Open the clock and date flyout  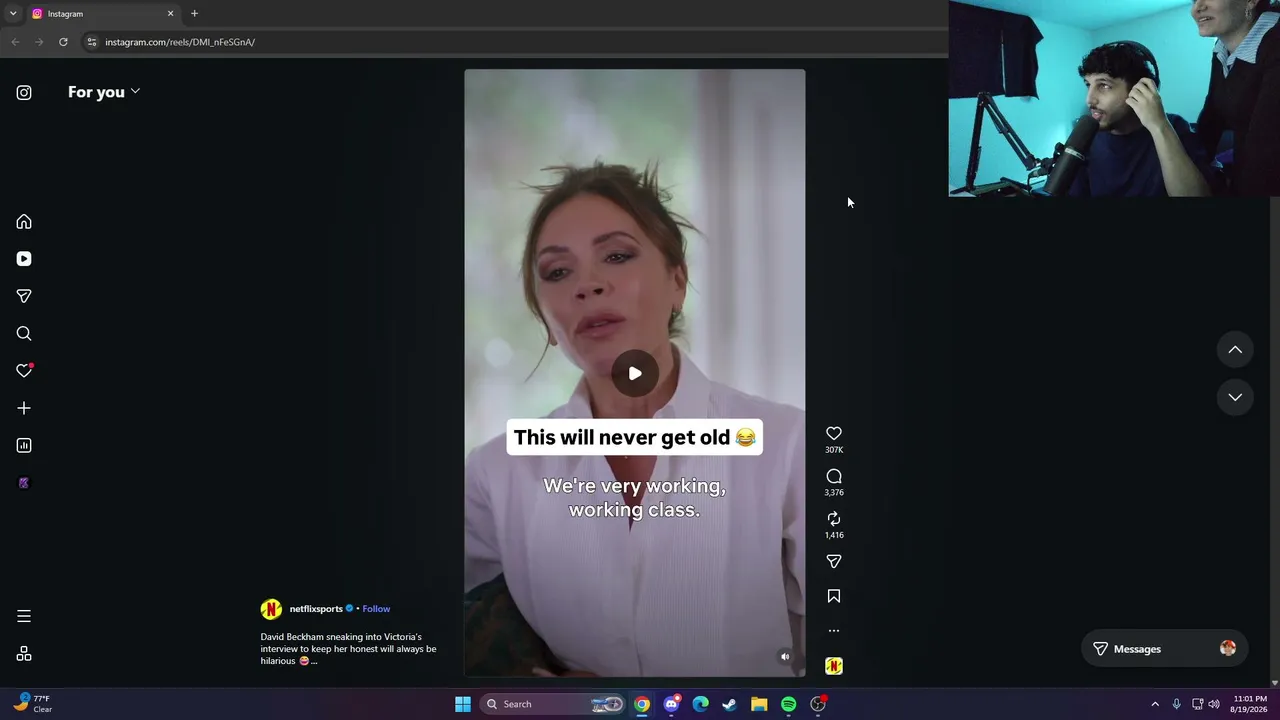tap(1250, 704)
